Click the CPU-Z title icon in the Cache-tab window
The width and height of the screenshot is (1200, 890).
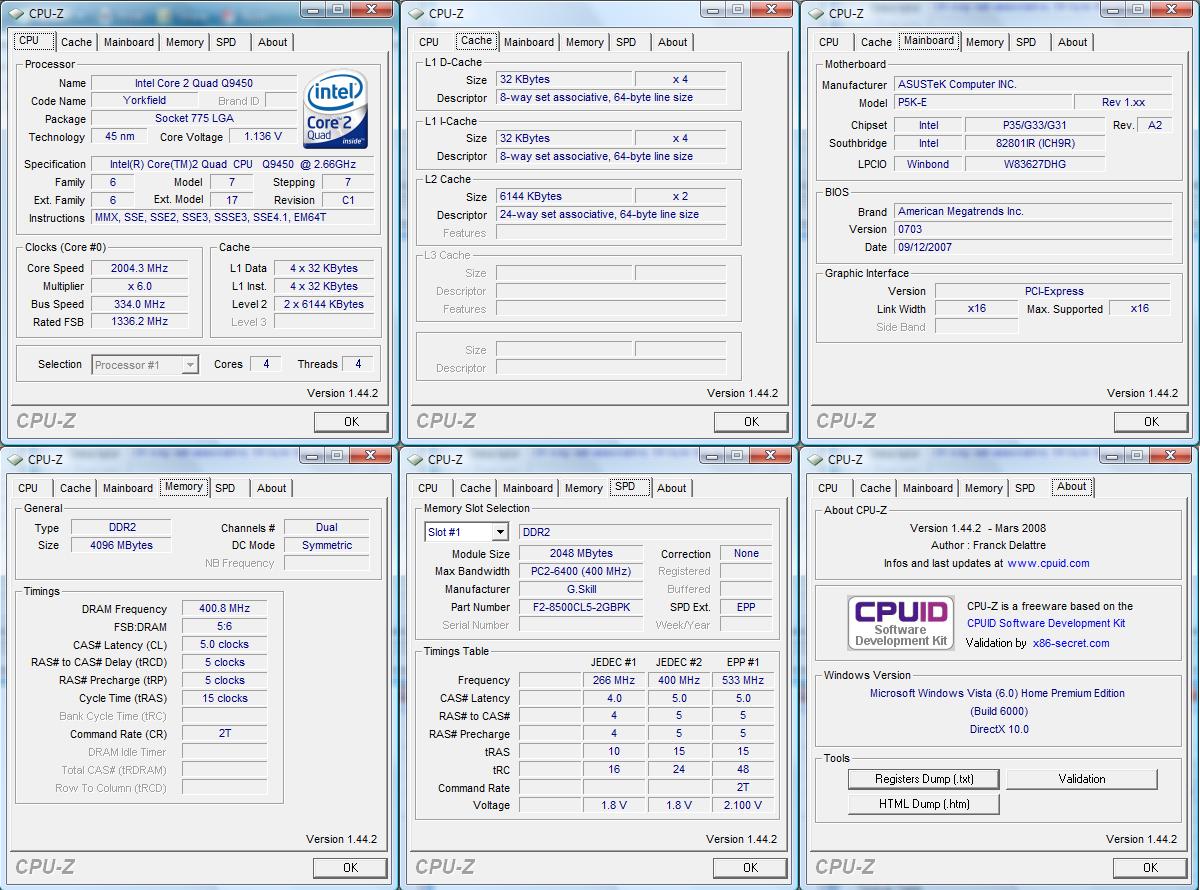(x=415, y=13)
